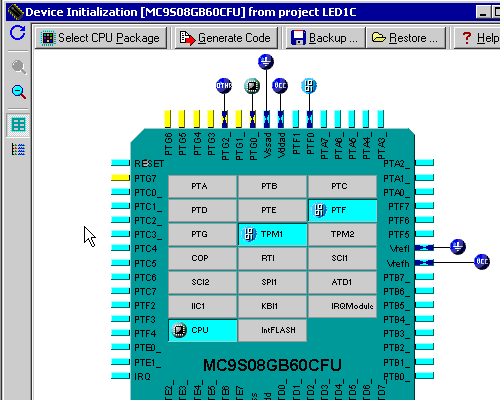500x400 pixels.
Task: Click the ground bubble connected to Vrefl
Action: point(458,247)
